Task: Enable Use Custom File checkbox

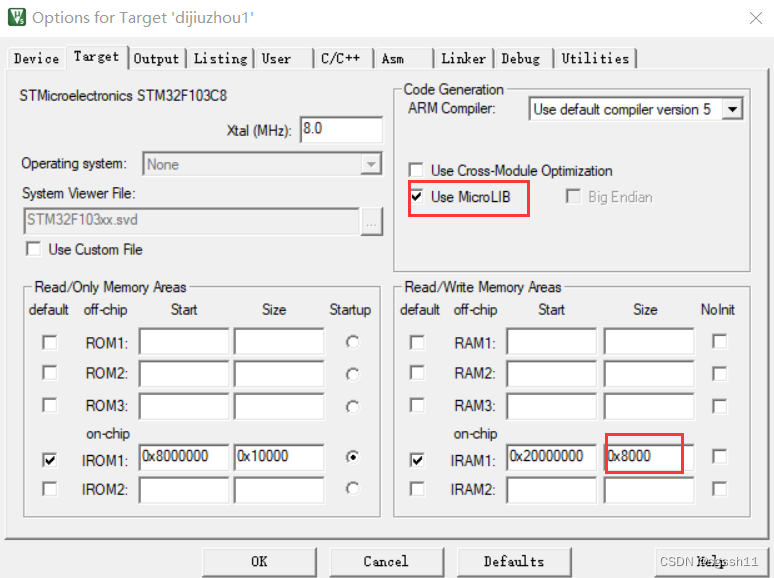Action: tap(34, 249)
